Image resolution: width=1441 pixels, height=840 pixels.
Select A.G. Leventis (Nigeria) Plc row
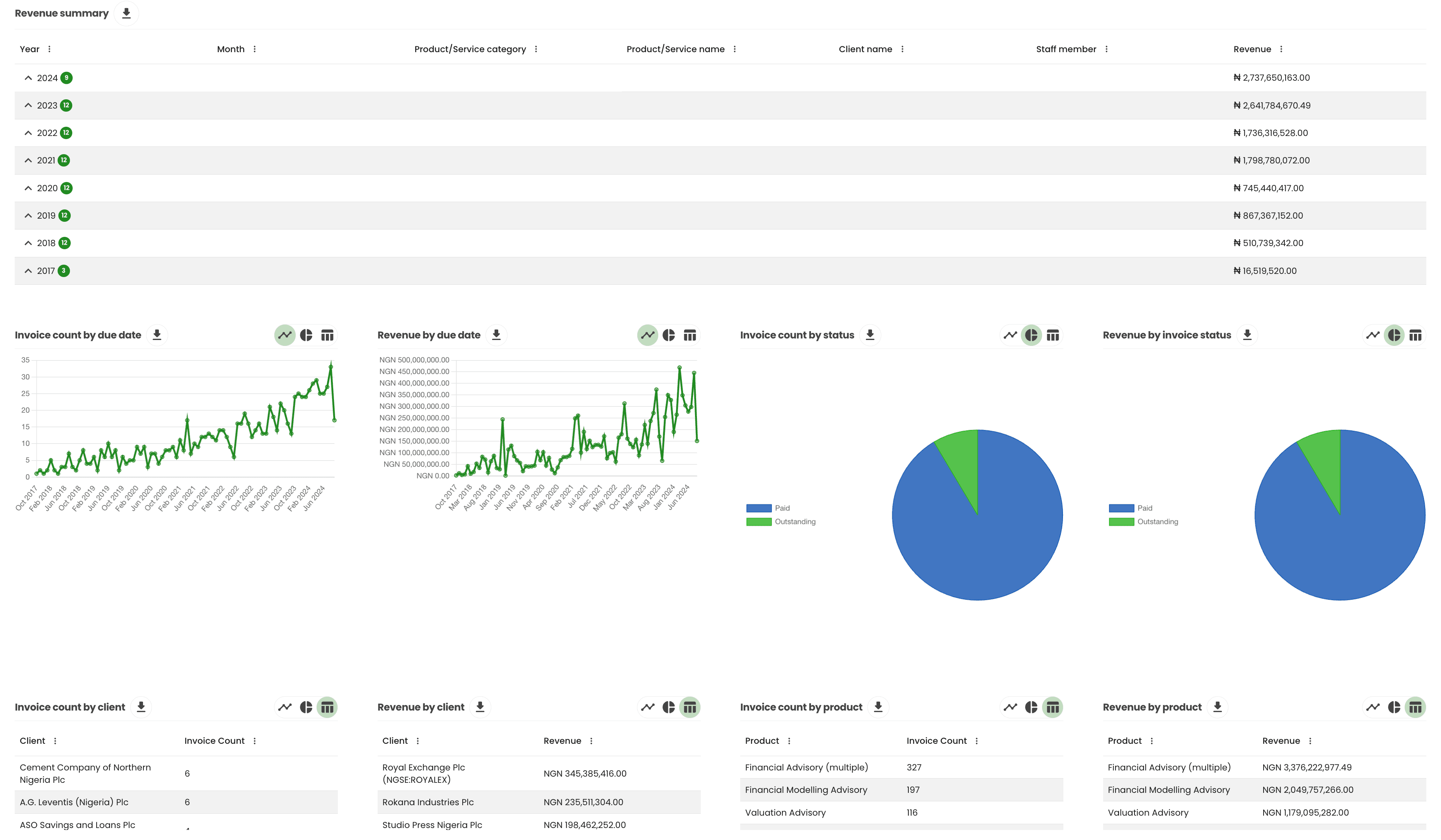click(x=176, y=802)
